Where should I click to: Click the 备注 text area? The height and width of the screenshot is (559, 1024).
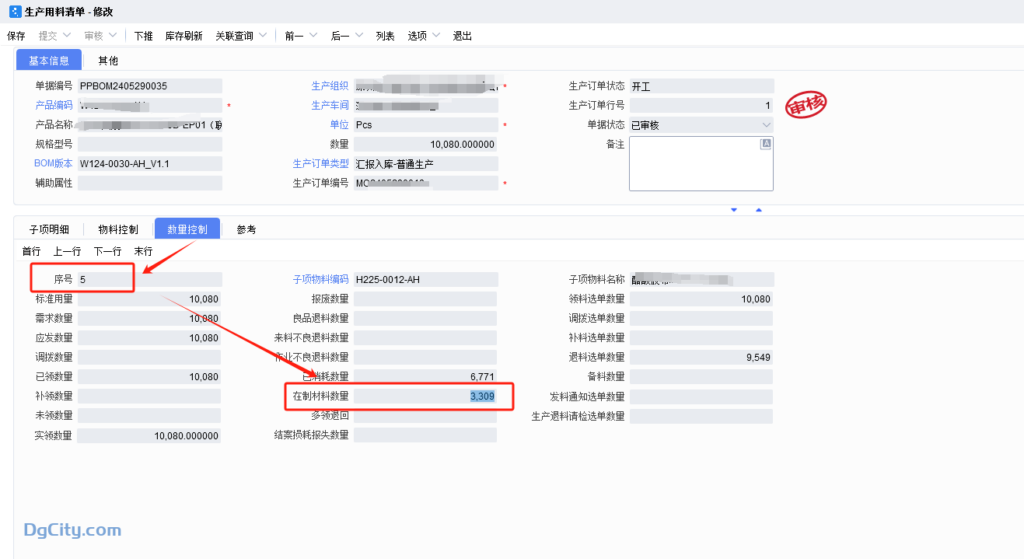tap(701, 163)
